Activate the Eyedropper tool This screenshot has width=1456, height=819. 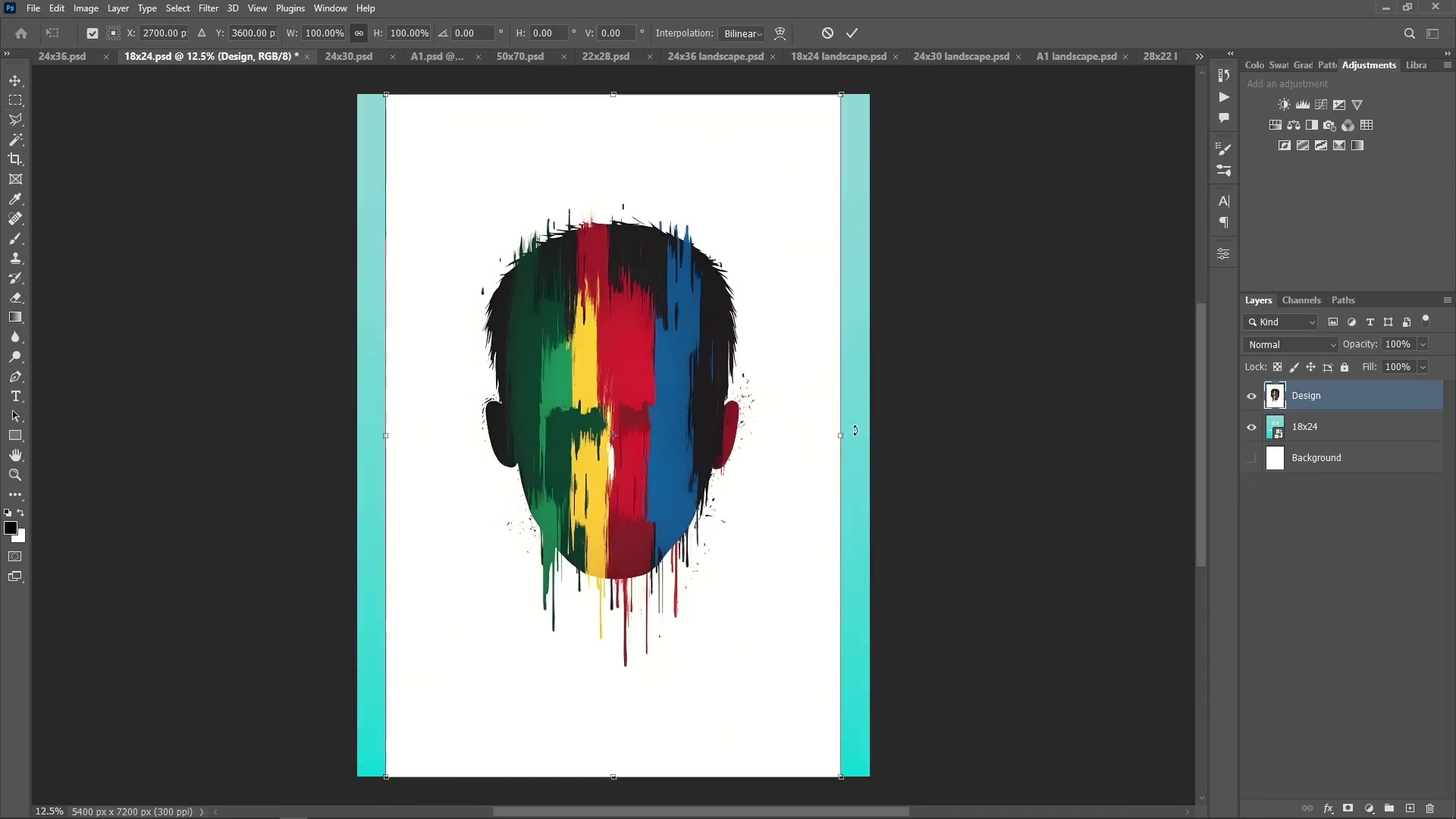[15, 199]
